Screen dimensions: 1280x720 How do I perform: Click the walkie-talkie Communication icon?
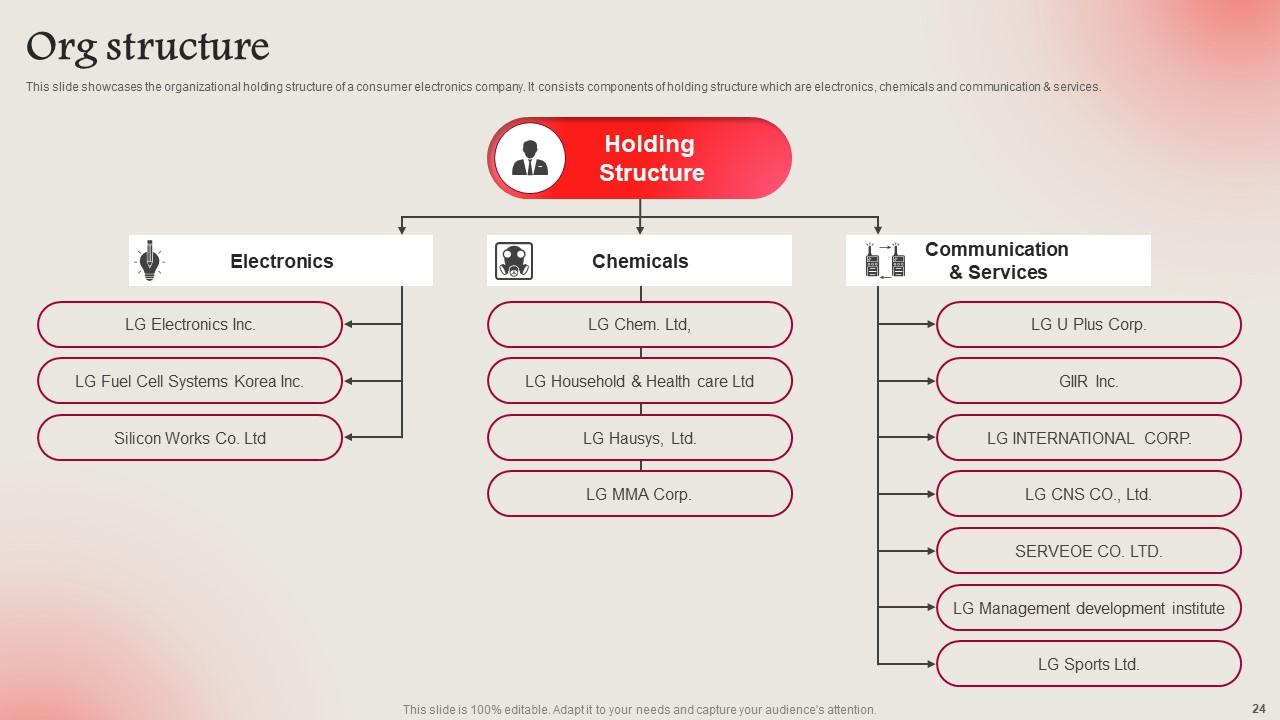tap(884, 260)
